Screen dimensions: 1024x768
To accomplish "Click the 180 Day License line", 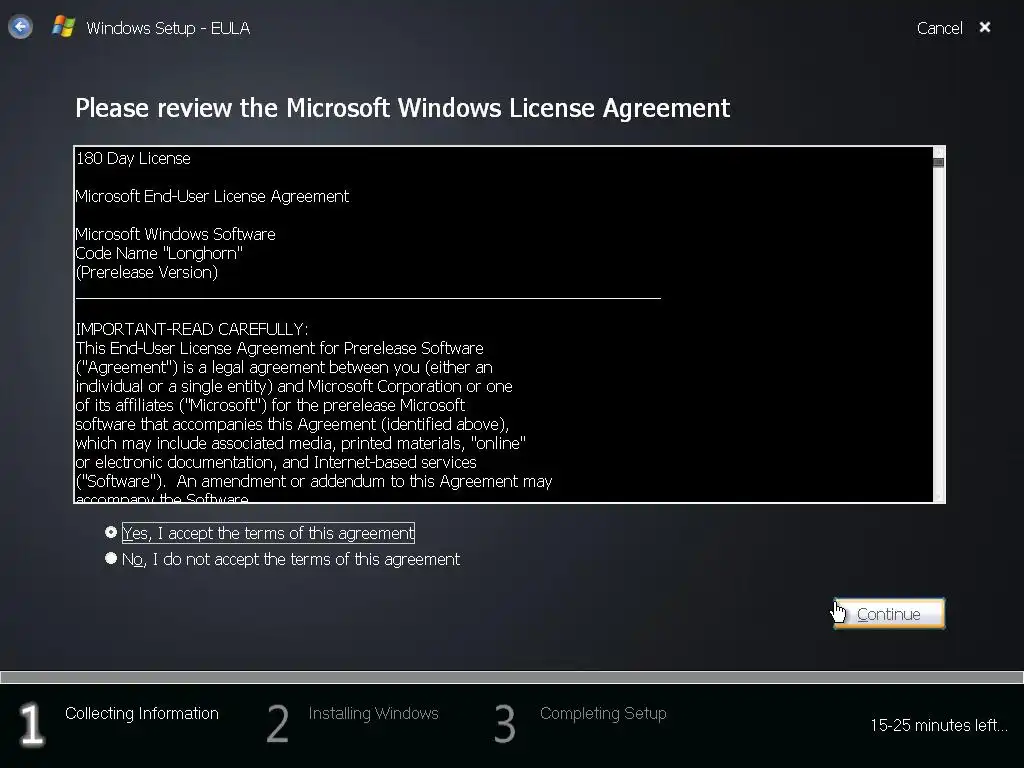I will pyautogui.click(x=133, y=159).
